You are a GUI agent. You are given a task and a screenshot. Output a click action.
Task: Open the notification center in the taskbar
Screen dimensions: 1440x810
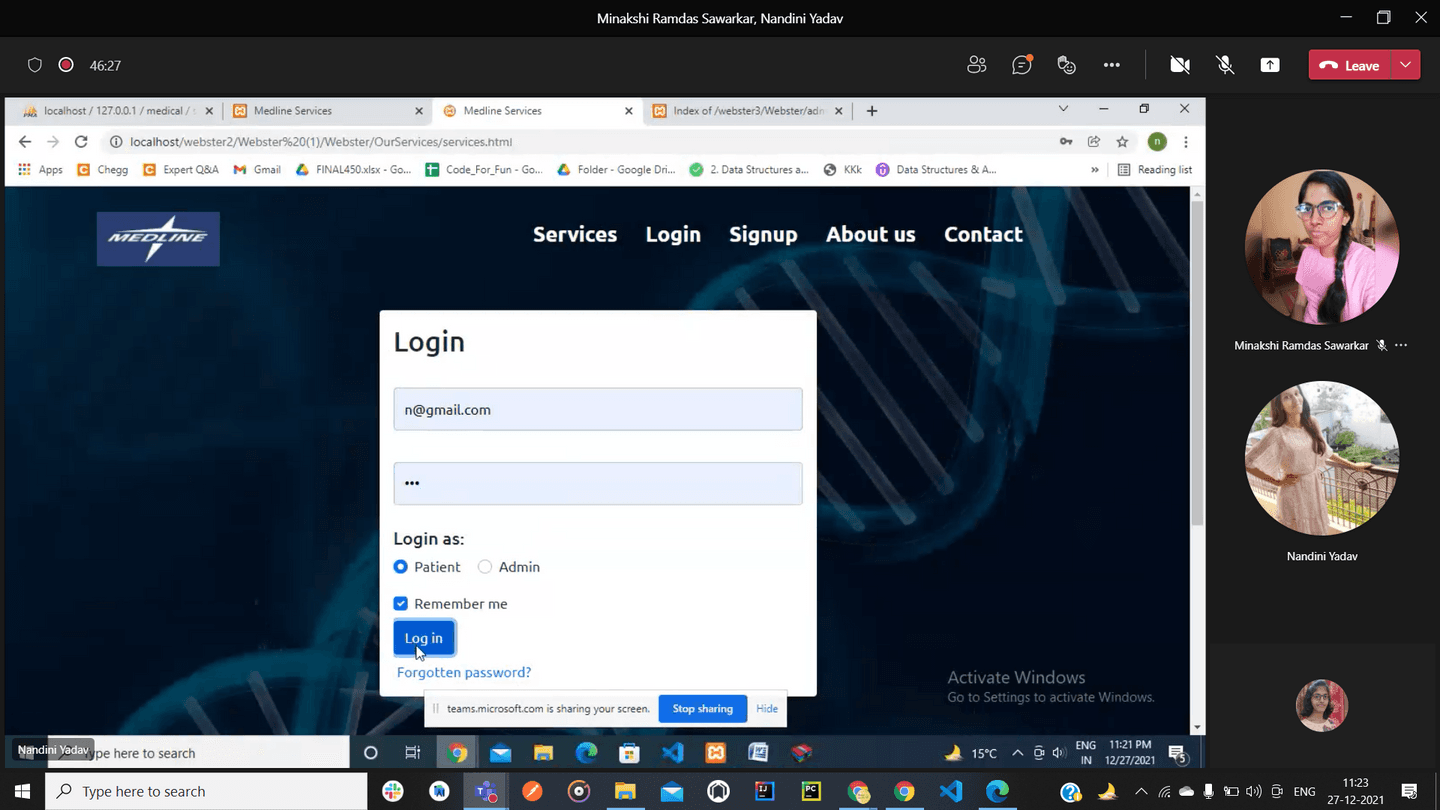(1410, 792)
